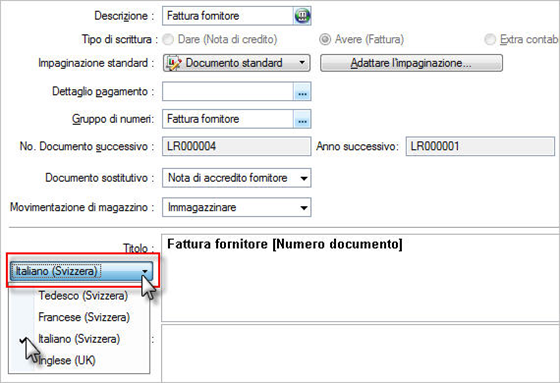Click the Gruppo di numeri text field
Viewport: 560px width, 383px height.
(228, 119)
